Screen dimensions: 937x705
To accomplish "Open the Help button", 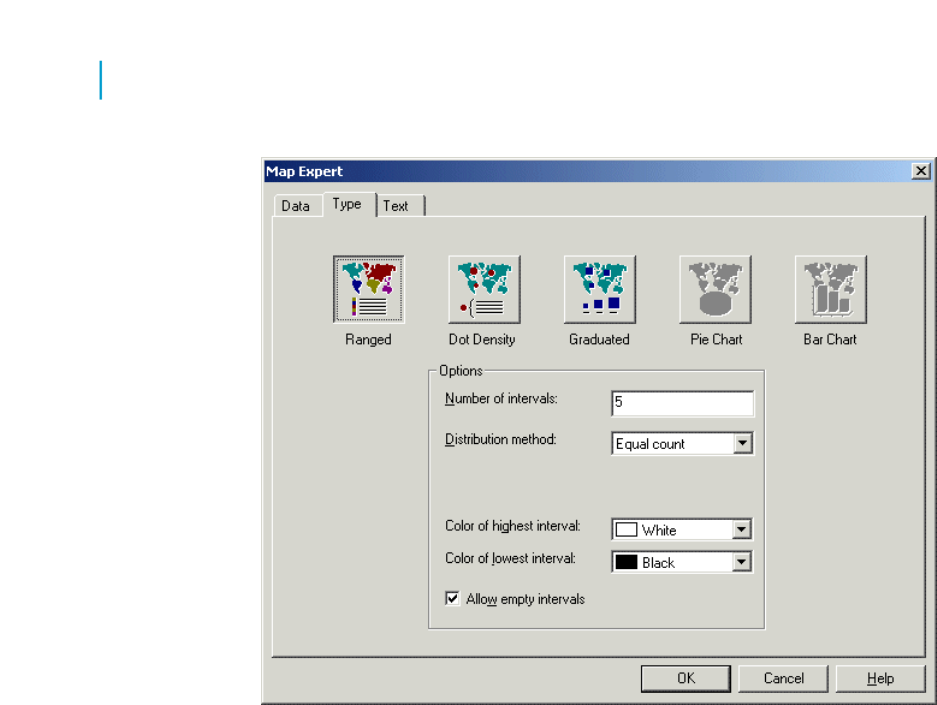I will 880,678.
